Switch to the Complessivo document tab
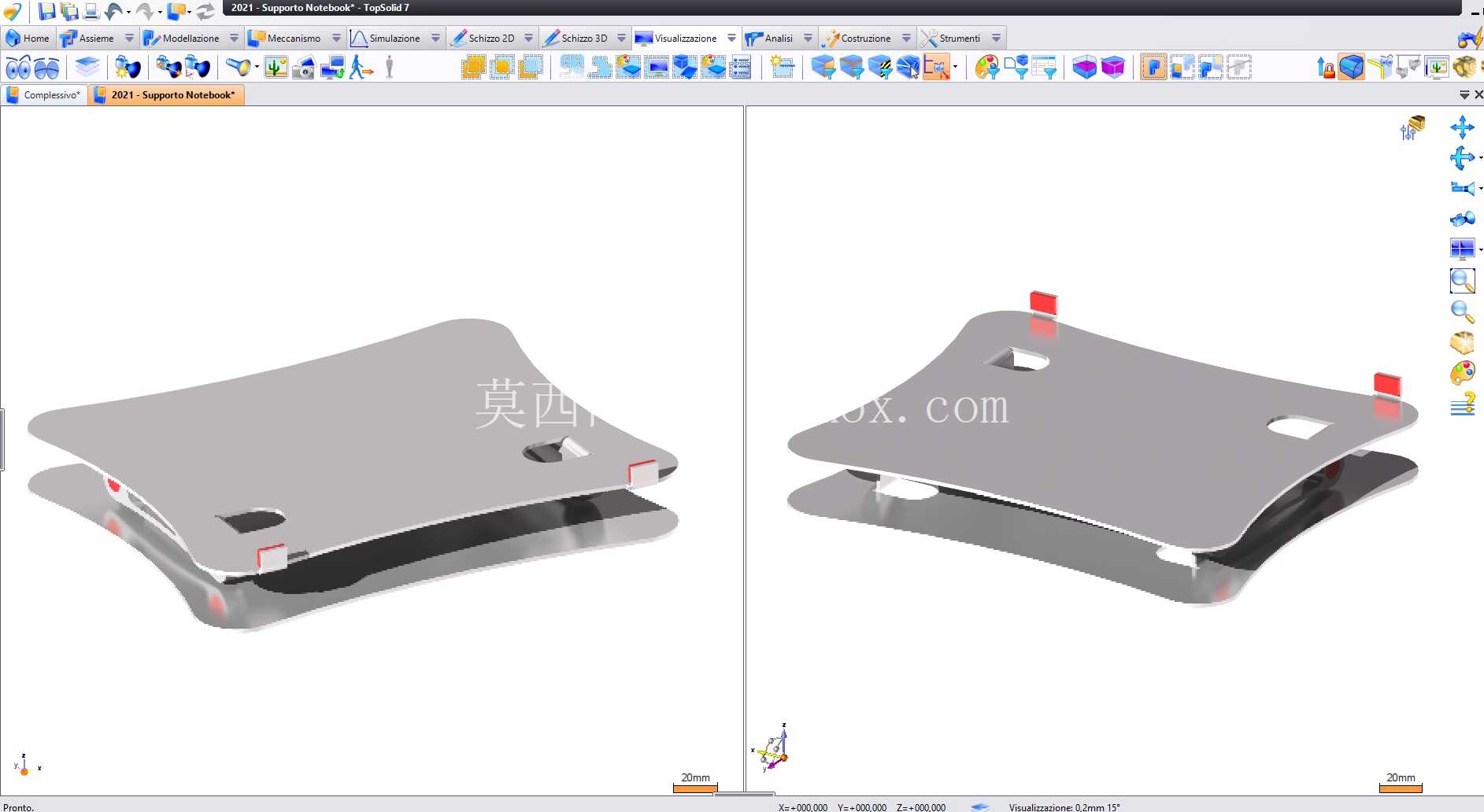This screenshot has height=812, width=1484. (44, 95)
